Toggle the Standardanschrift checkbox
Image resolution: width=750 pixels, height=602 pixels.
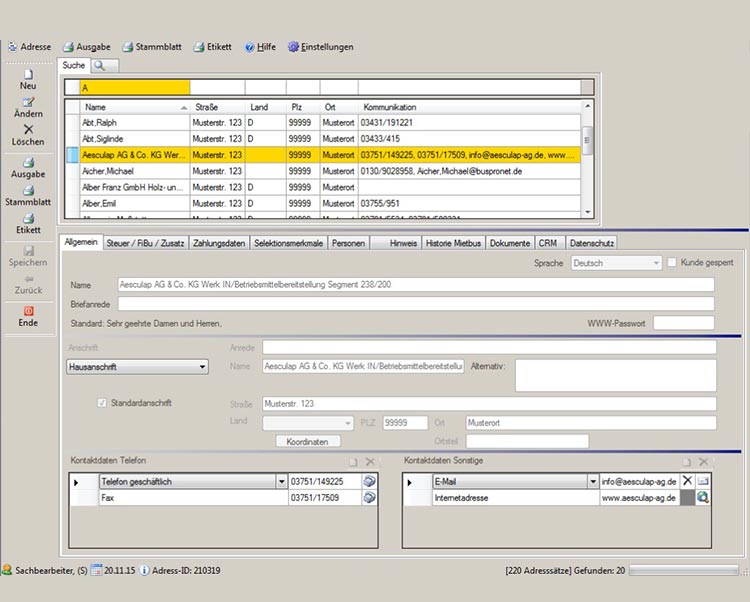102,403
